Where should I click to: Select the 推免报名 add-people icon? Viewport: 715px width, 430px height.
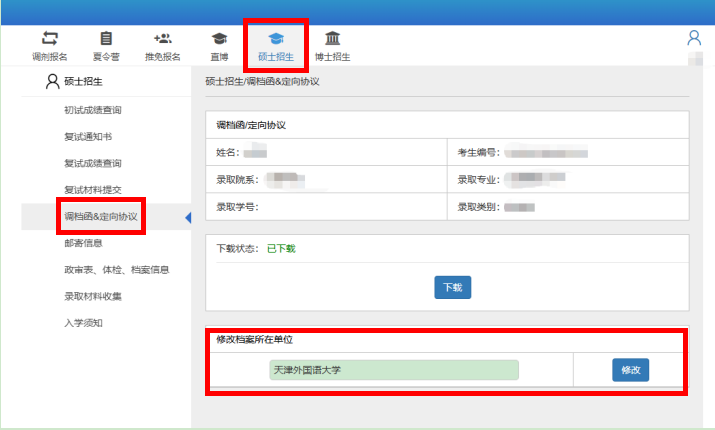pyautogui.click(x=162, y=38)
